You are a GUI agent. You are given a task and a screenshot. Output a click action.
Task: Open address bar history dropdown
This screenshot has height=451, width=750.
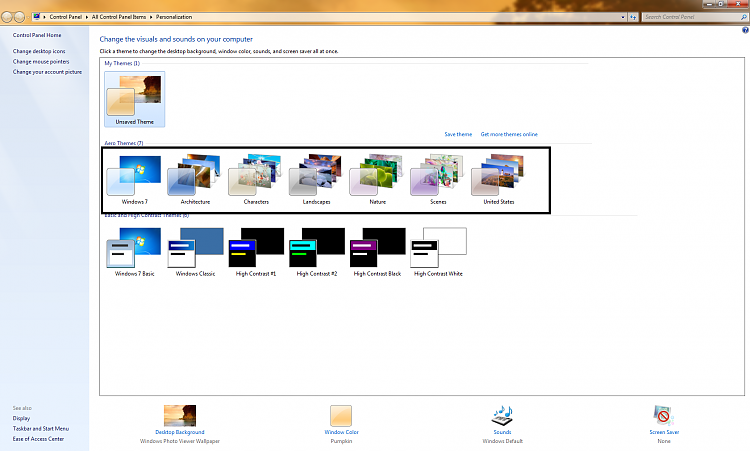(623, 17)
